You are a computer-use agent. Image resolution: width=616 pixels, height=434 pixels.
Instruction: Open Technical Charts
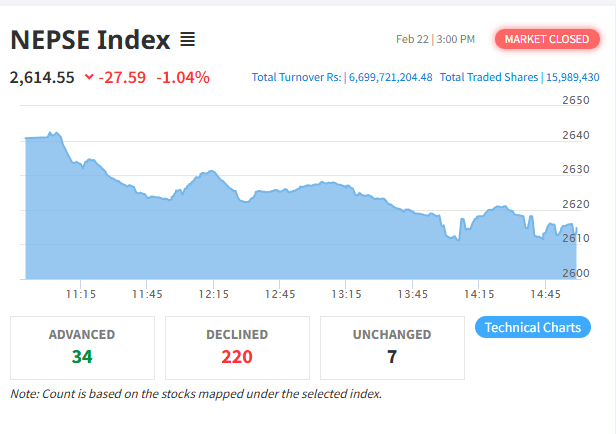[x=533, y=327]
